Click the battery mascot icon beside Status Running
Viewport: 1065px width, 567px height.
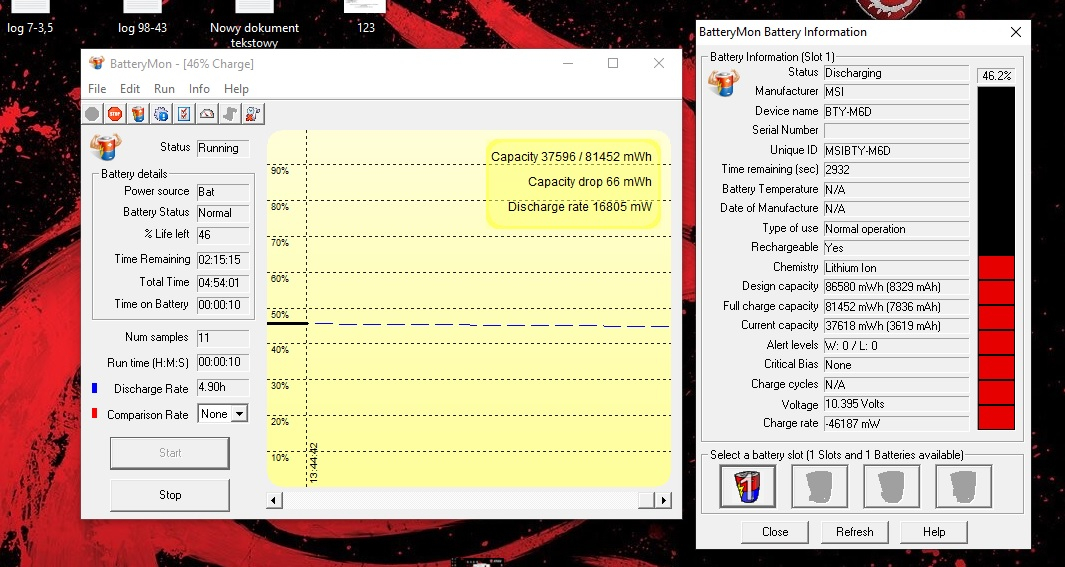[106, 147]
